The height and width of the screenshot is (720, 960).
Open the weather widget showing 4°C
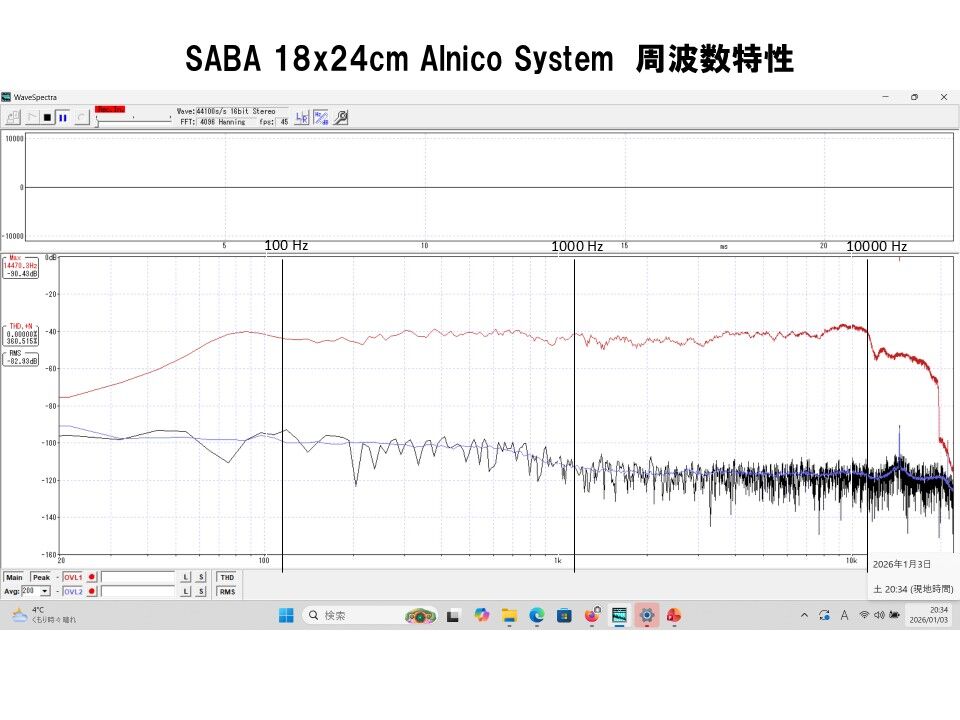coord(44,615)
